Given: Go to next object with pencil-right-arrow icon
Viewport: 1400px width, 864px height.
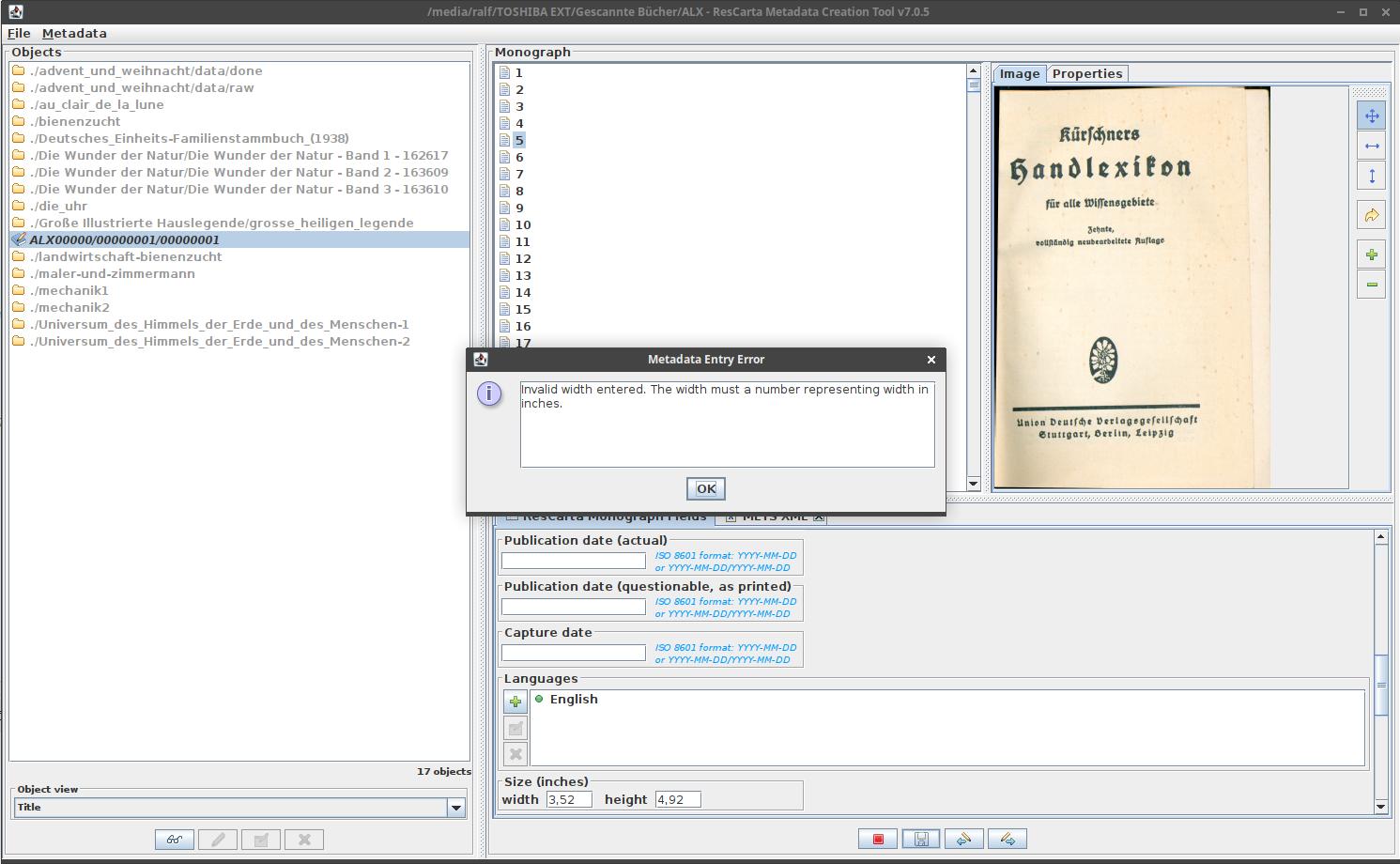Looking at the screenshot, I should click(1008, 839).
